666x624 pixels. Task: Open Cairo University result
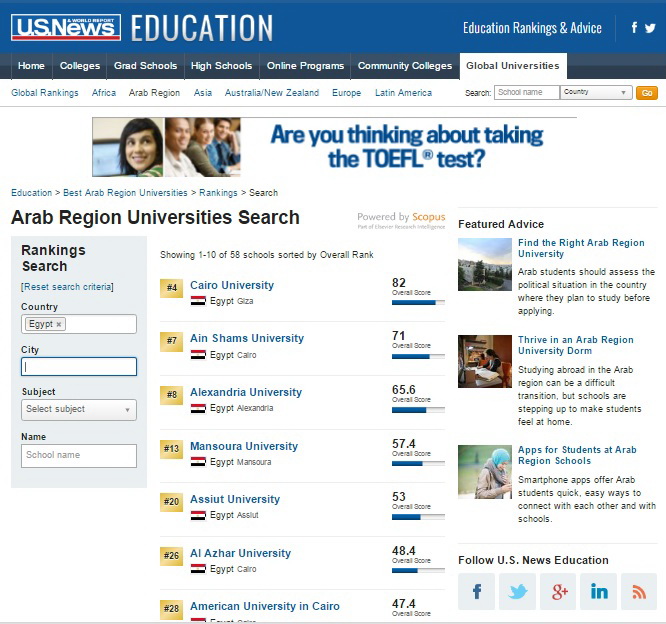[x=232, y=285]
